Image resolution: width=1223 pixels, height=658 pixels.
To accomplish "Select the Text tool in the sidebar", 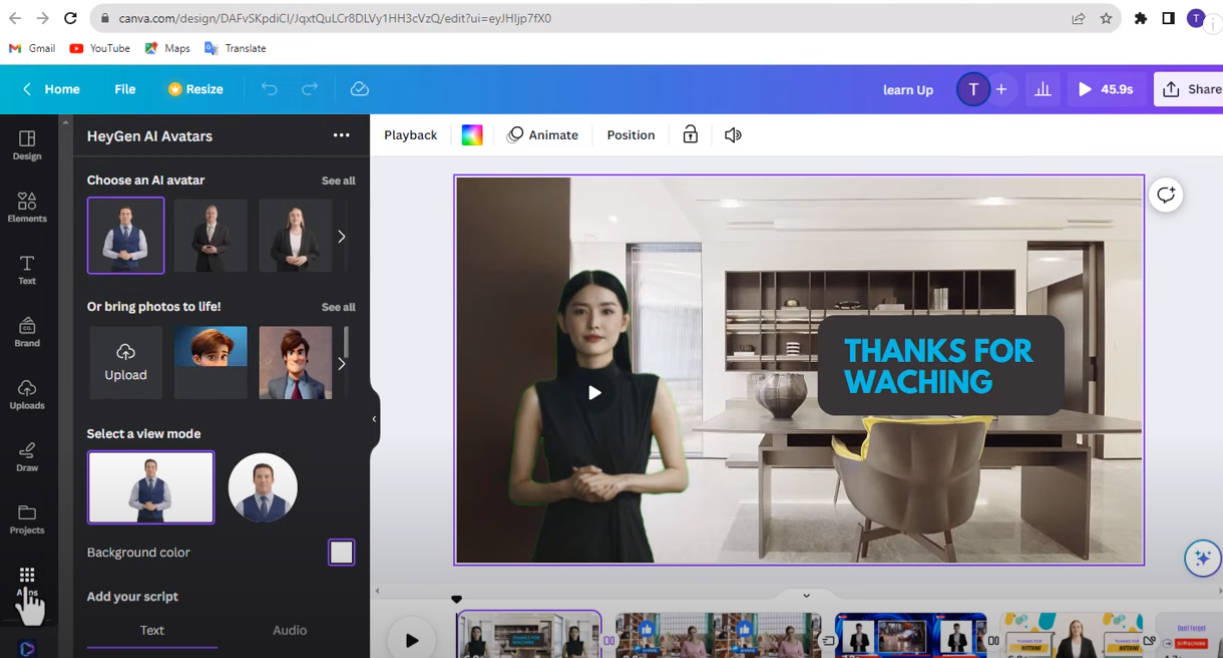I will point(27,270).
